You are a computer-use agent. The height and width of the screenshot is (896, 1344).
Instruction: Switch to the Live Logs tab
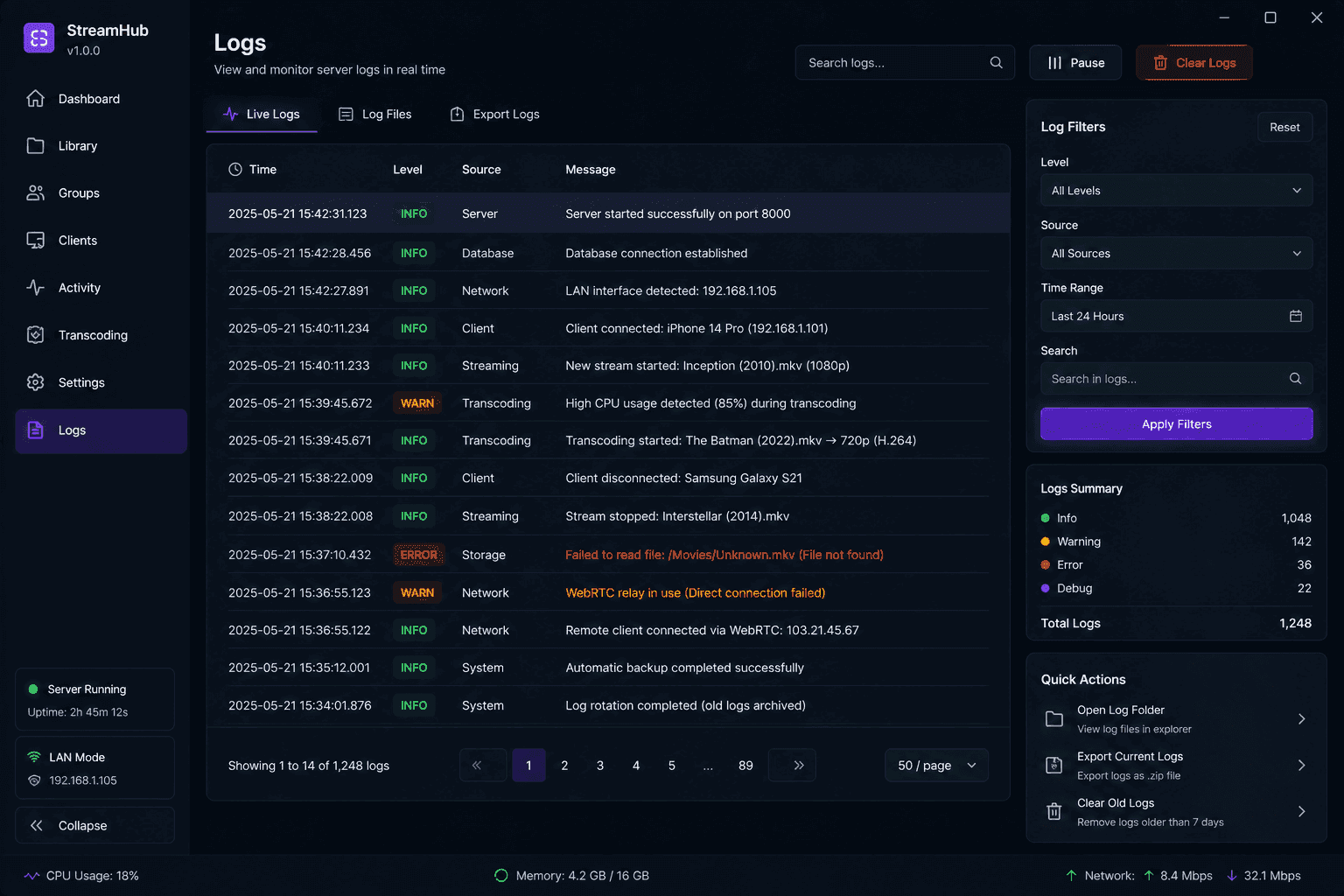tap(262, 115)
